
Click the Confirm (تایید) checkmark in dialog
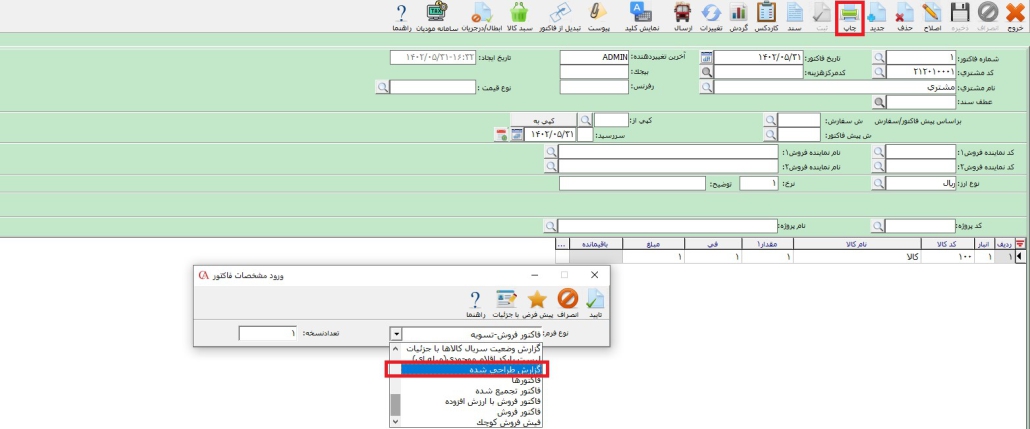coord(594,303)
